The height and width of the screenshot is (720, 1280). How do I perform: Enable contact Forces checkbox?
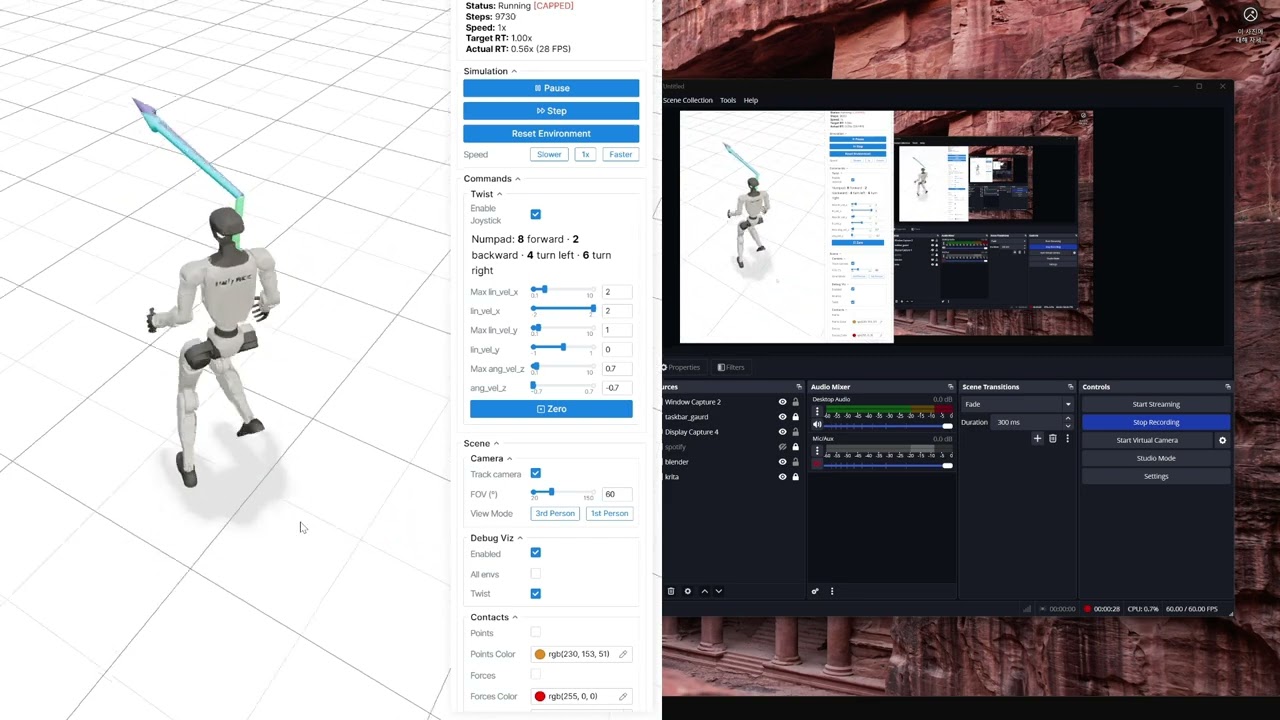536,675
